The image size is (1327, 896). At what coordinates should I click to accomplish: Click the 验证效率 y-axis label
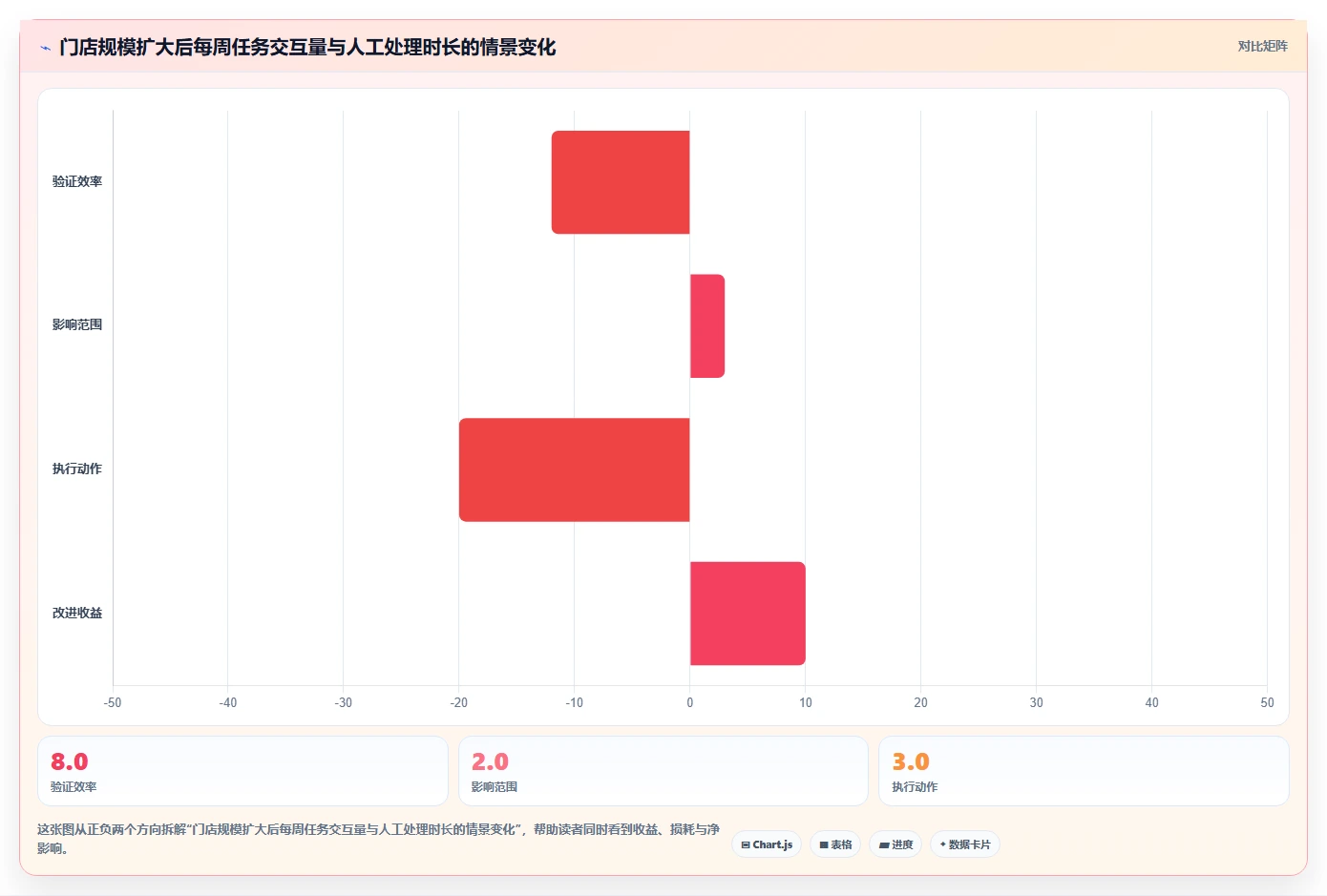[x=77, y=181]
